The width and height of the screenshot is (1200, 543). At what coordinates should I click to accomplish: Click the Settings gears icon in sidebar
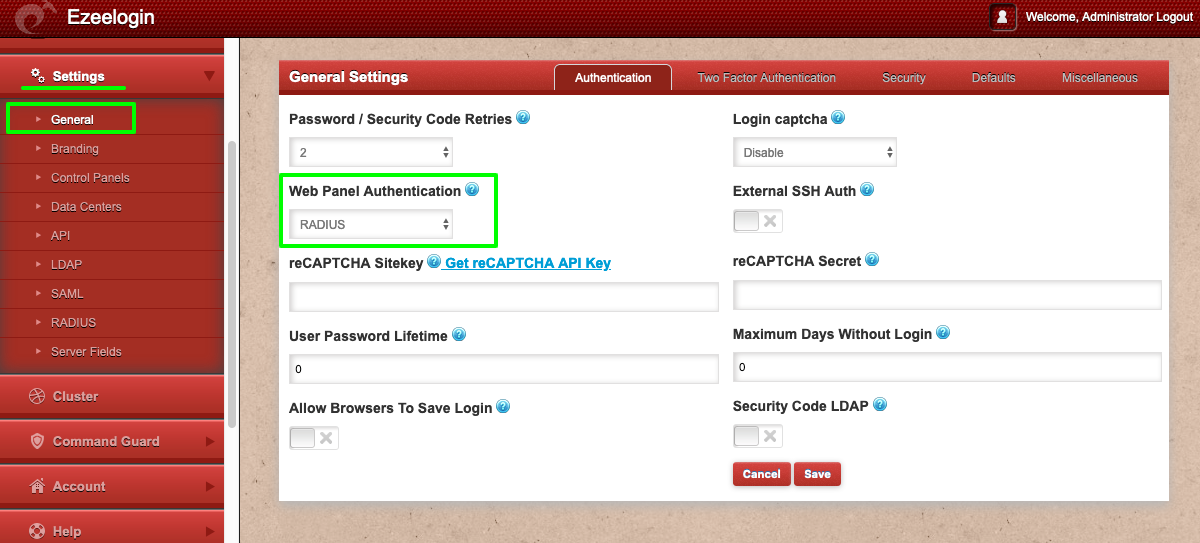38,76
